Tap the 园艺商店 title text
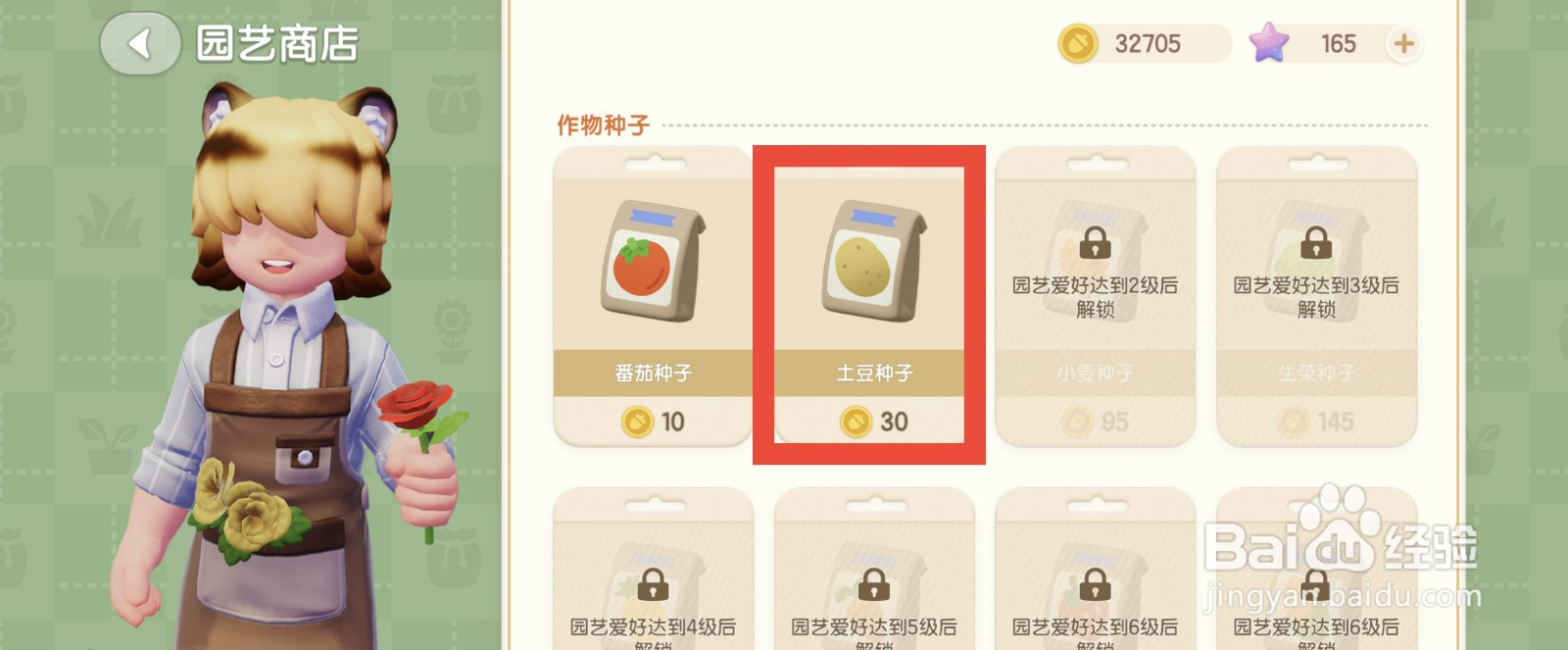This screenshot has width=1568, height=650. coord(277,44)
